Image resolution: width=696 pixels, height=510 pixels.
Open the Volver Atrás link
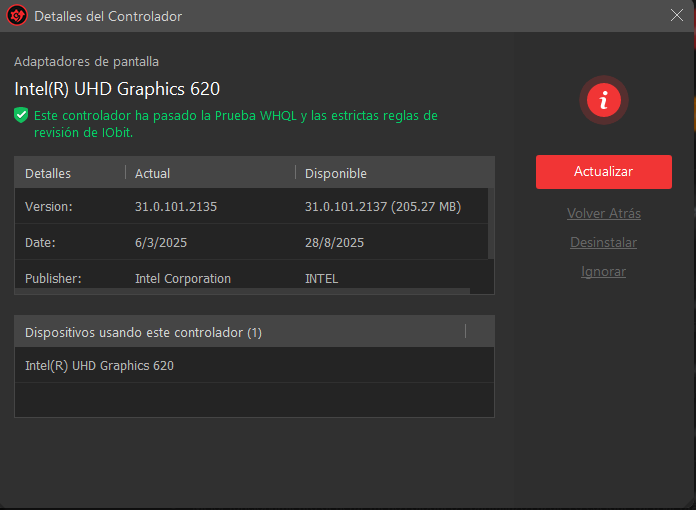coord(604,213)
